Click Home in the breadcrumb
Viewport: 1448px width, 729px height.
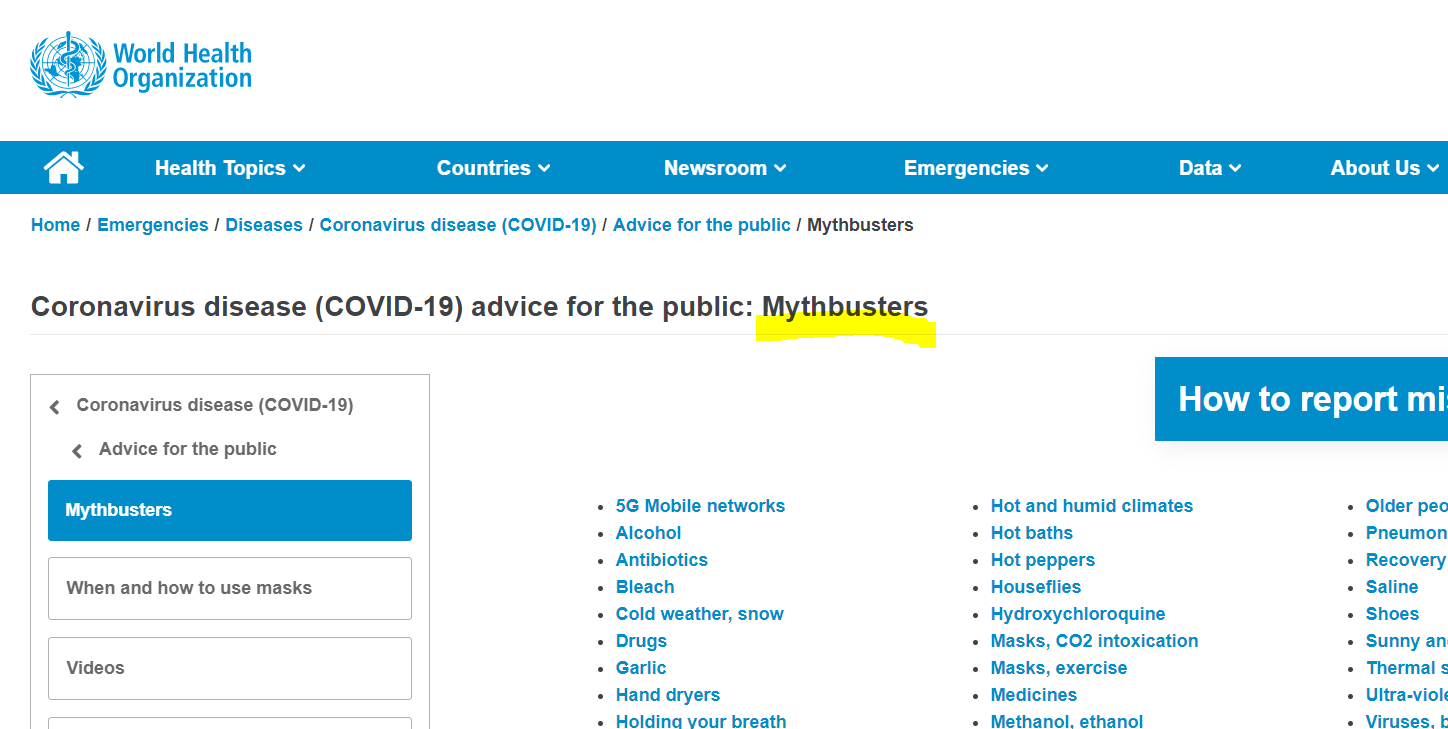55,225
